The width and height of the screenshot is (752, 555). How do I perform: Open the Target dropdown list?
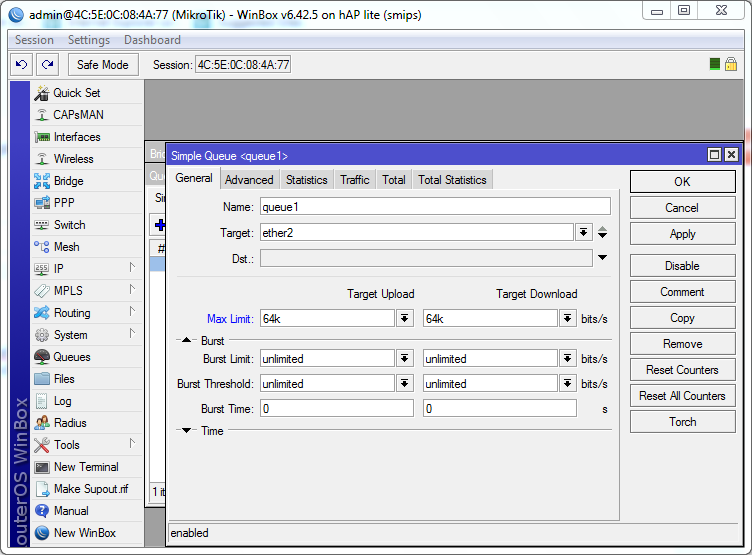pos(583,233)
